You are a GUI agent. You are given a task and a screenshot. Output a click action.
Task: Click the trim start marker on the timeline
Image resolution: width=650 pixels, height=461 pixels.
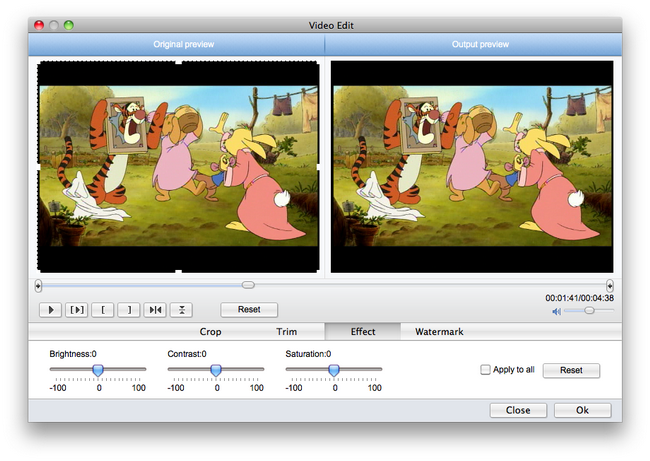pos(38,286)
